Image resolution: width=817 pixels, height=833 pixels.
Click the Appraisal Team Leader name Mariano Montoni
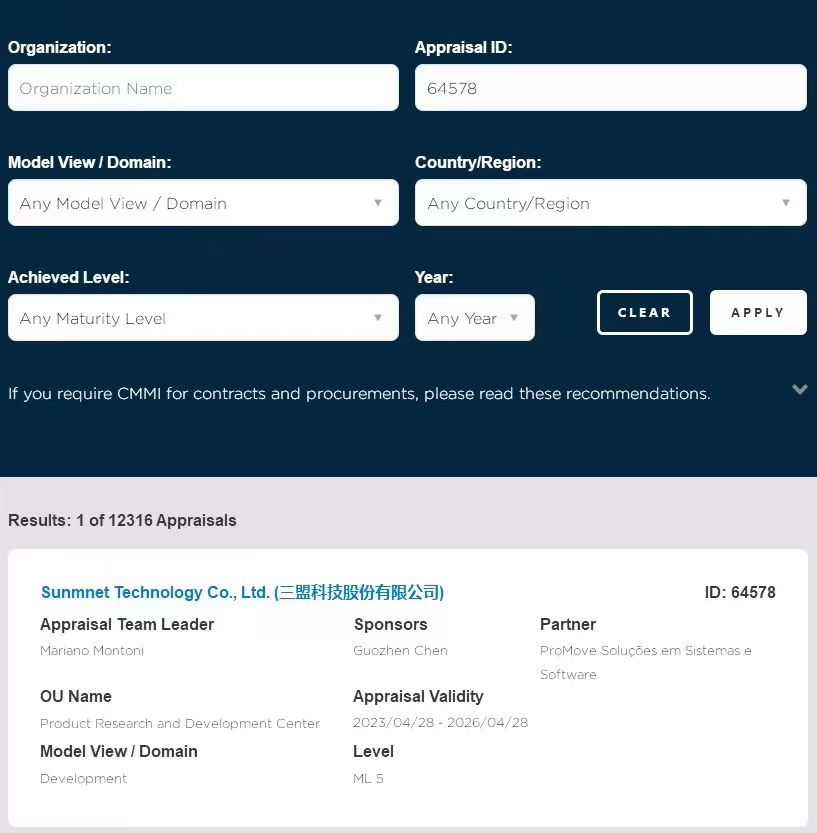tap(92, 651)
